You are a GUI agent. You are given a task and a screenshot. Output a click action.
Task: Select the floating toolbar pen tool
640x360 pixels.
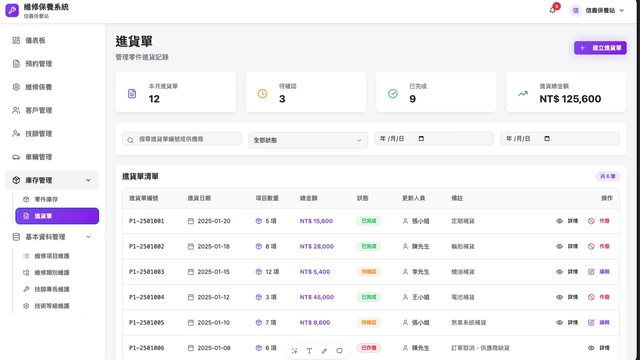coord(324,351)
